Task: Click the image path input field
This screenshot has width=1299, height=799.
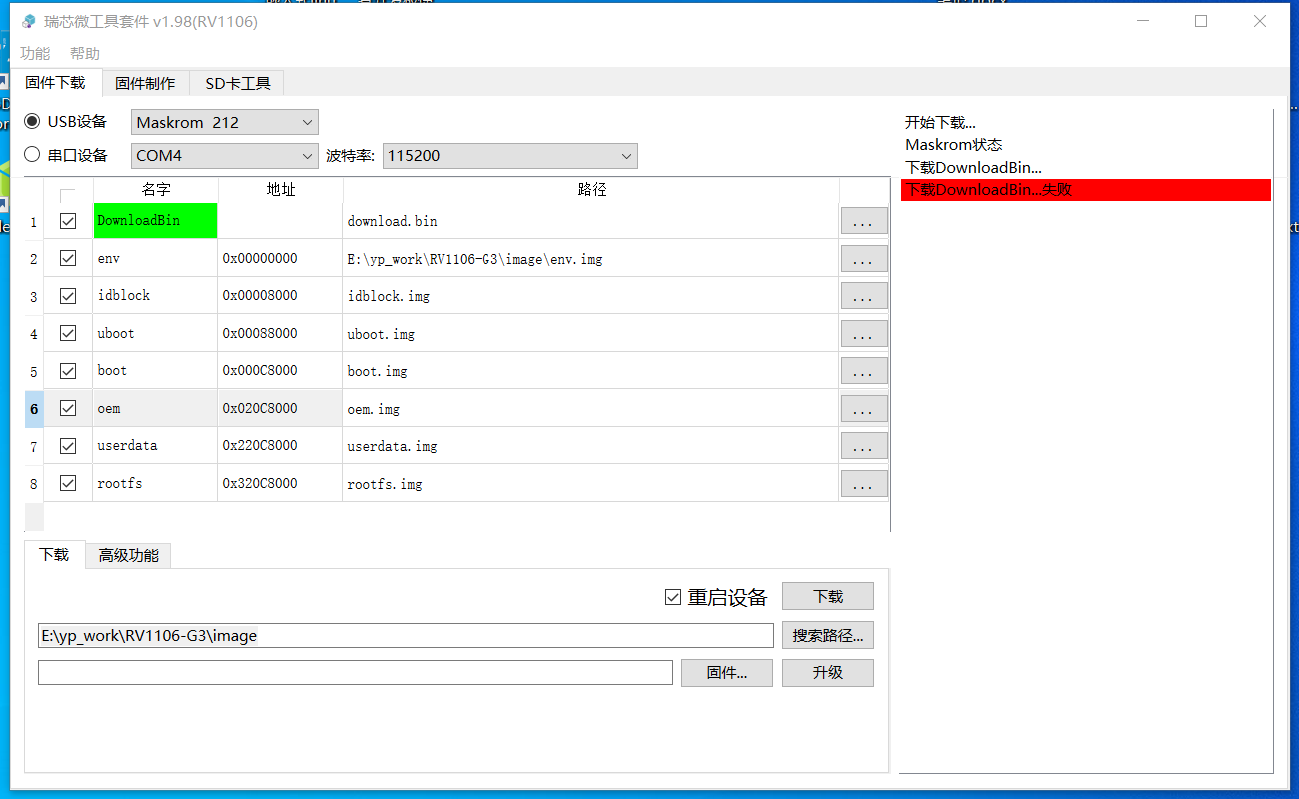Action: pyautogui.click(x=406, y=635)
